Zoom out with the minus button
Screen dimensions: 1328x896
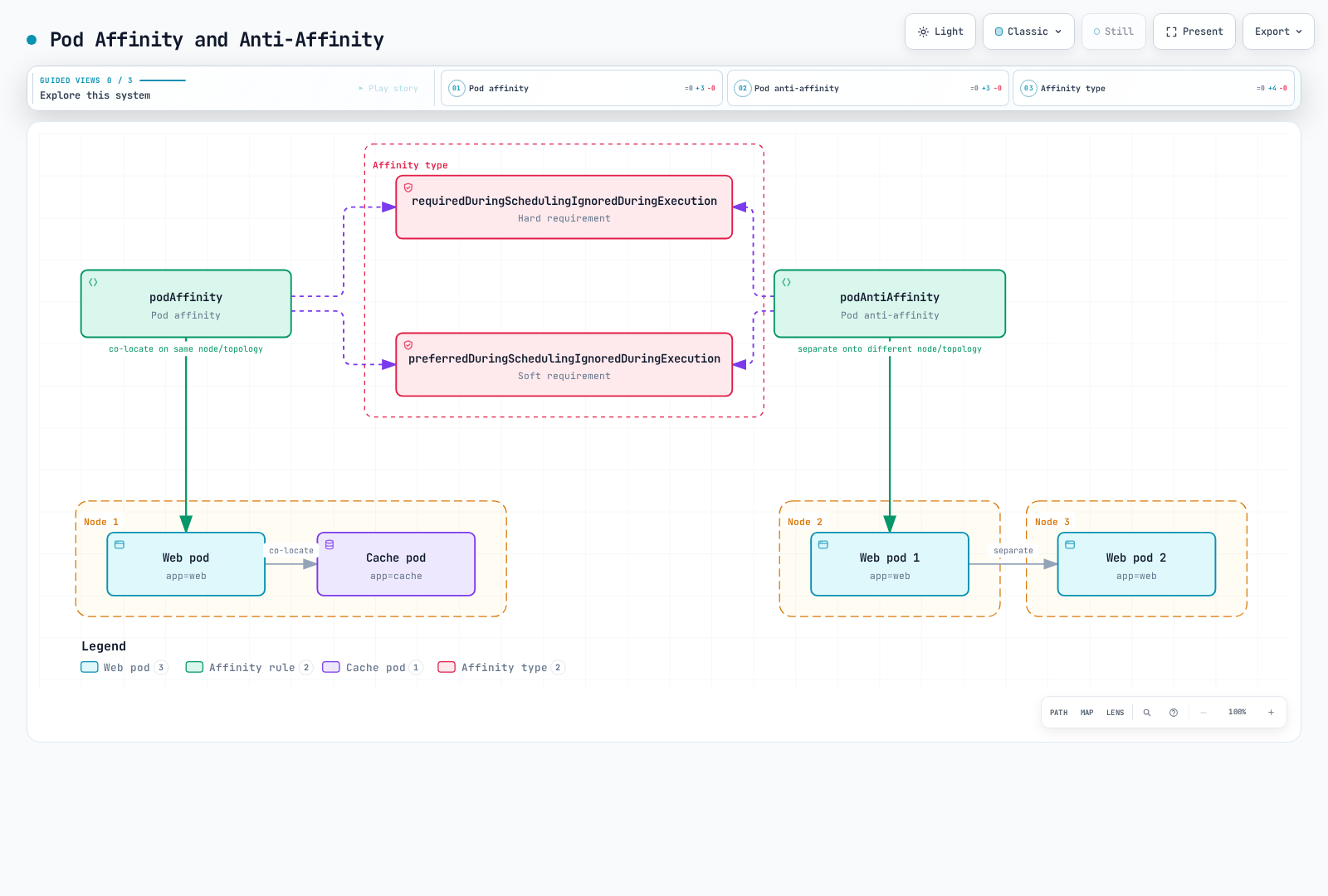pyautogui.click(x=1203, y=713)
